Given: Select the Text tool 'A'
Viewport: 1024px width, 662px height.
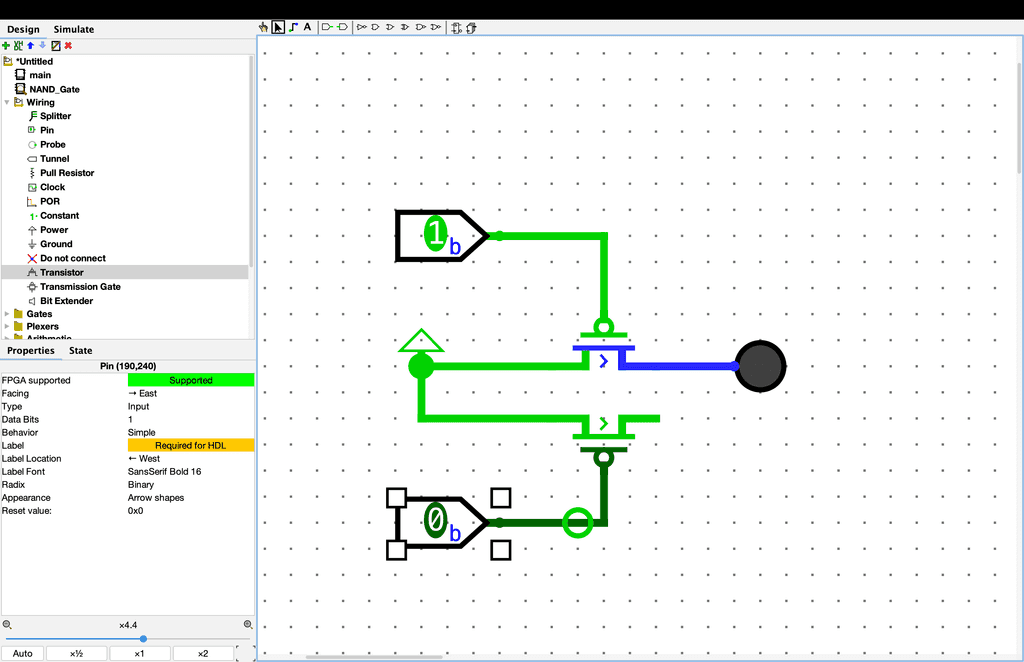Looking at the screenshot, I should pyautogui.click(x=307, y=27).
